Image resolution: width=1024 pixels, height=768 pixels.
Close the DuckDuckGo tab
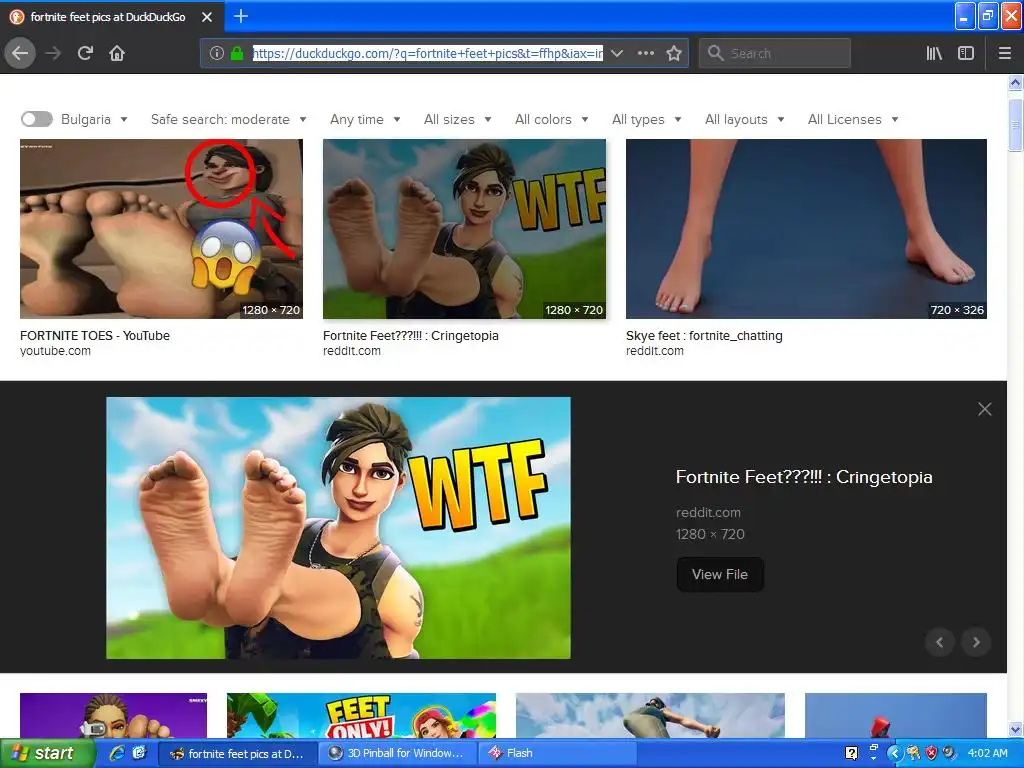207,17
